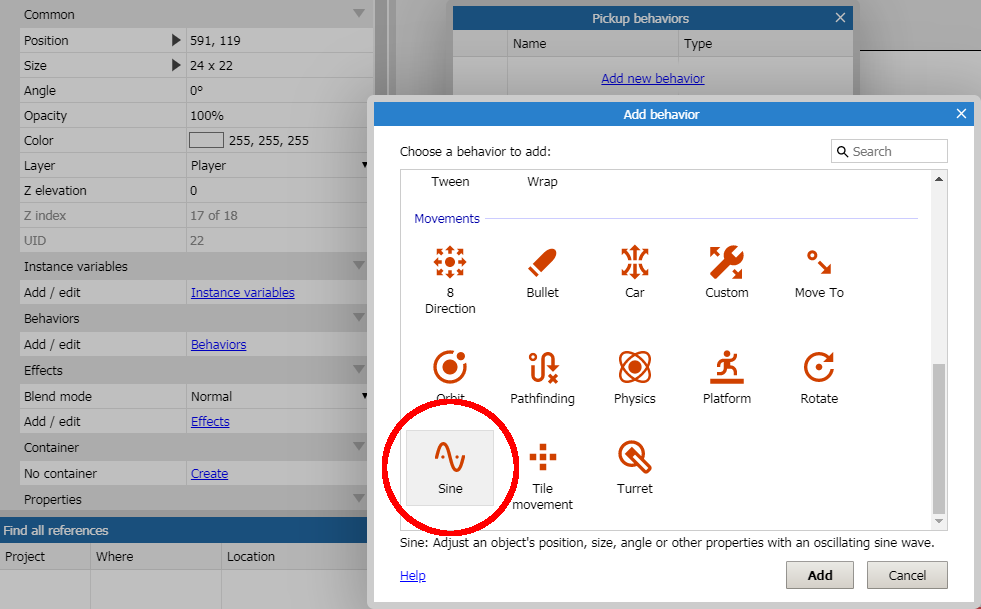Open the Layer dropdown set to Player
Viewport: 981px width, 609px height.
(279, 166)
